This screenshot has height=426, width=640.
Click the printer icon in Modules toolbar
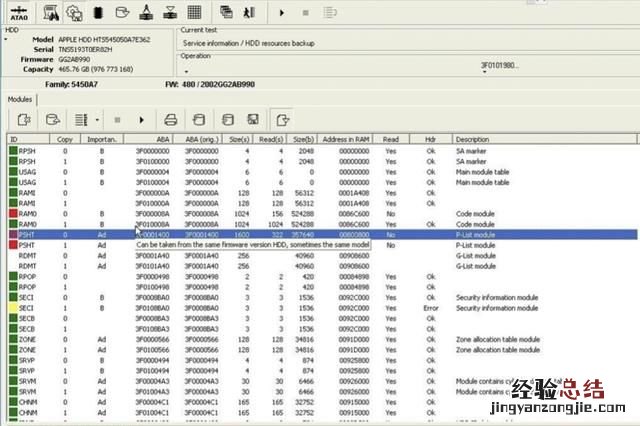[x=172, y=119]
